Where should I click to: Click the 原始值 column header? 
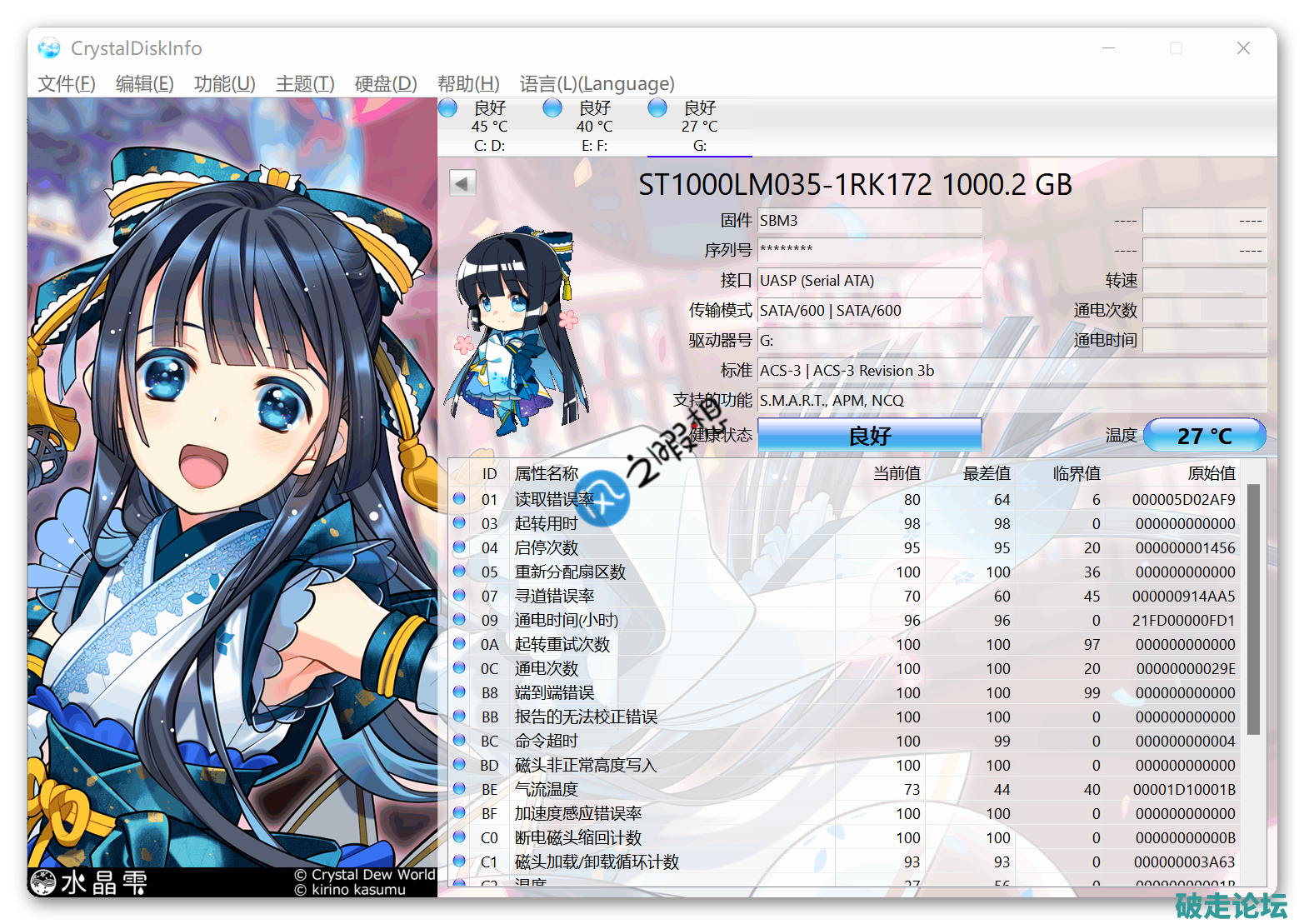(x=1211, y=473)
